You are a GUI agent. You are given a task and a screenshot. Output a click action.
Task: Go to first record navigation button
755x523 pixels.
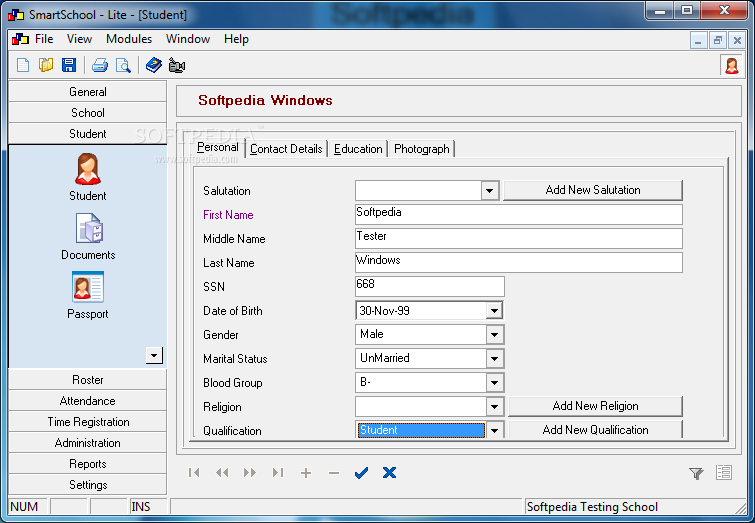(x=194, y=472)
